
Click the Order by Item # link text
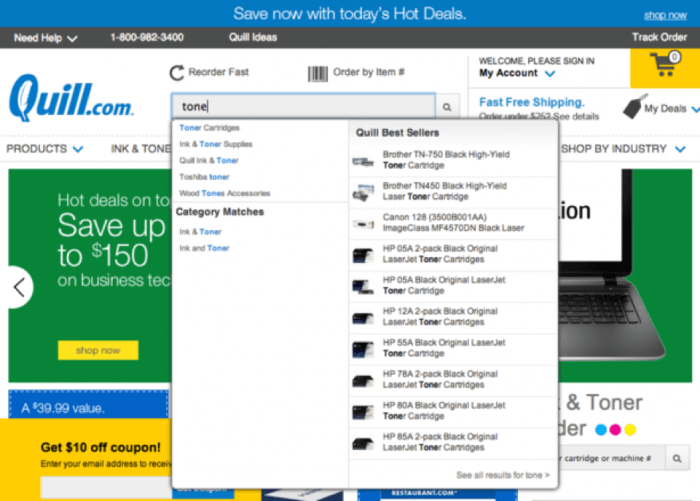[x=369, y=72]
